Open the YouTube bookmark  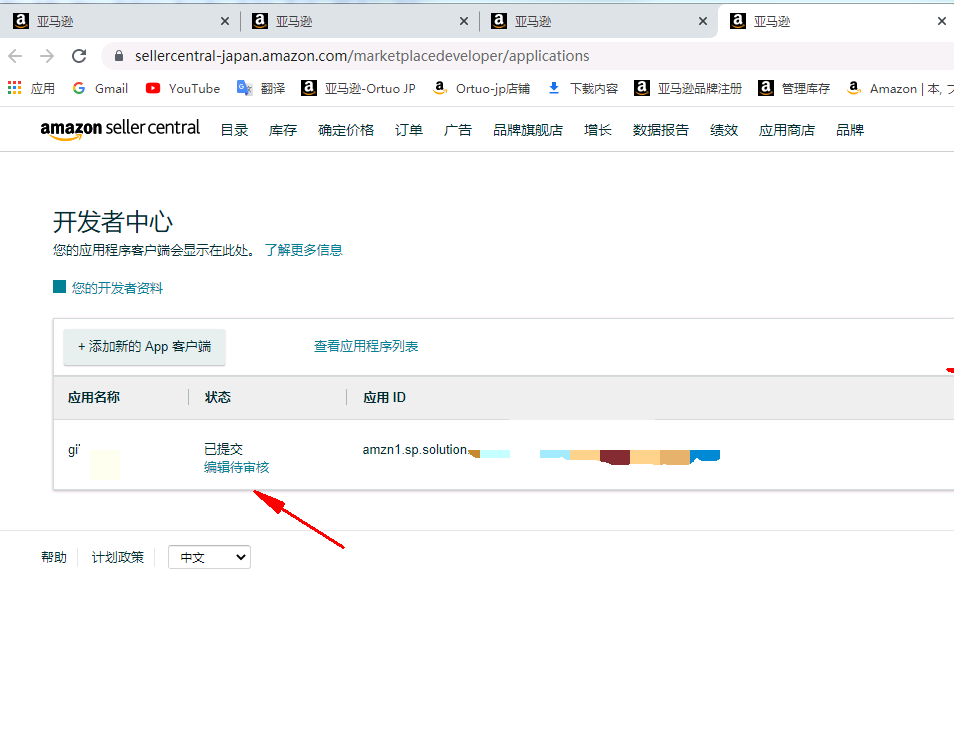(182, 88)
